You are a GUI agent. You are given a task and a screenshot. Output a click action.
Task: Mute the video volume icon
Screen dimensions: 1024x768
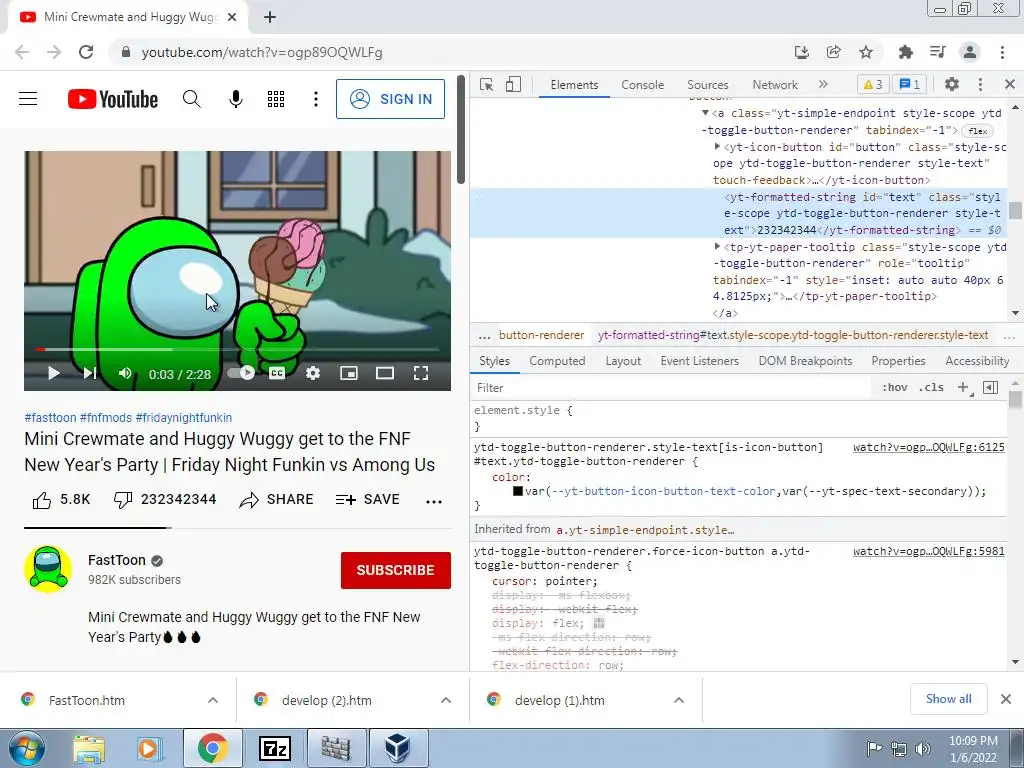pos(125,373)
